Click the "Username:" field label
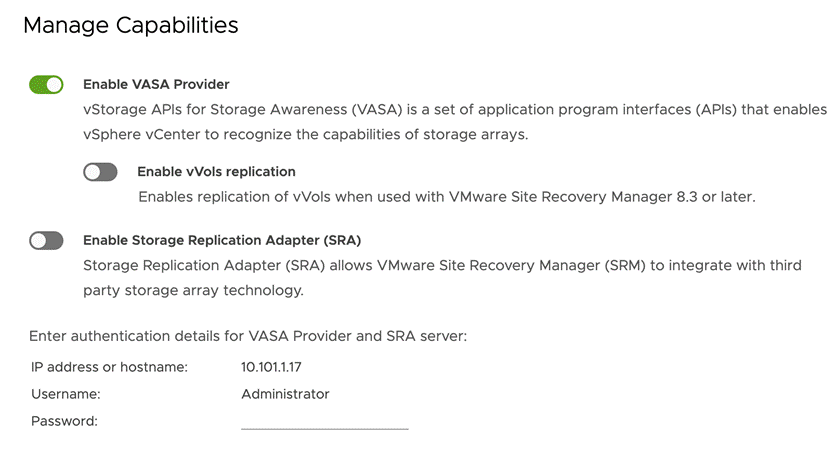This screenshot has height=449, width=837. 66,394
